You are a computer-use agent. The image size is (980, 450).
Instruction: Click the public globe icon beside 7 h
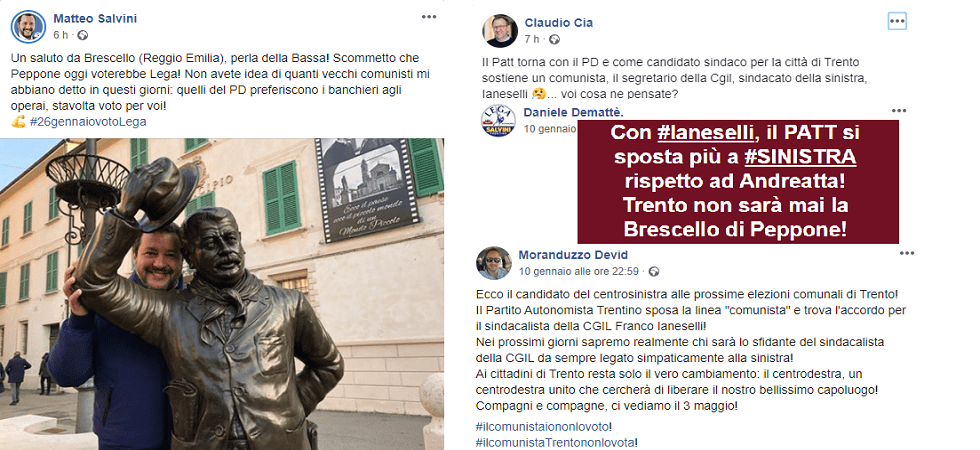(554, 39)
